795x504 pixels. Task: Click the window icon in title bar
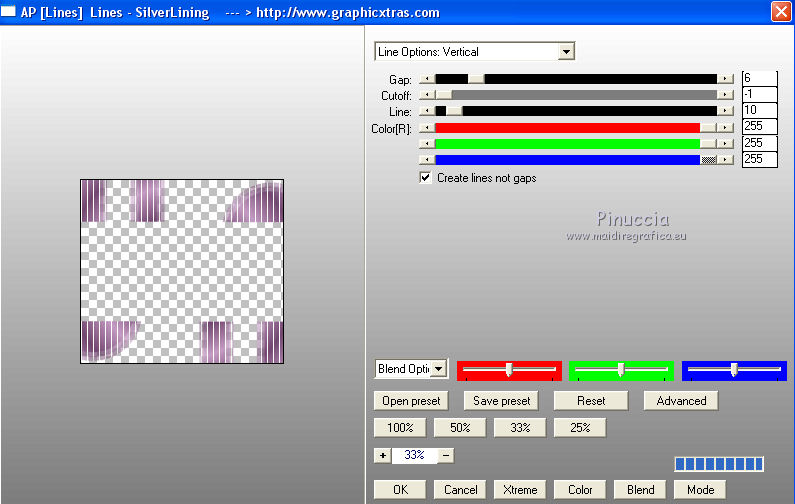pyautogui.click(x=8, y=11)
